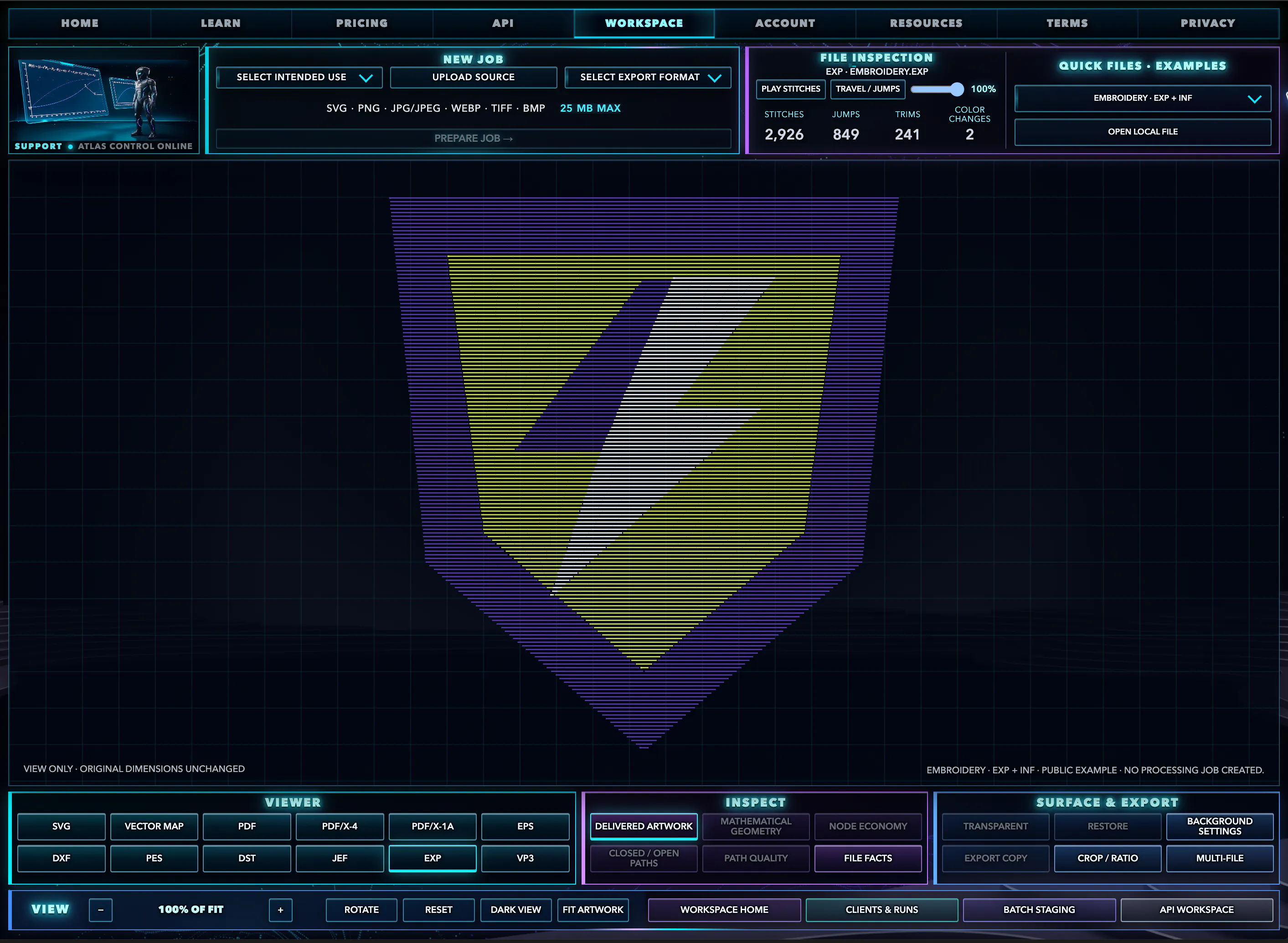This screenshot has width=1288, height=943.
Task: Adjust the stitch playback slider handle
Action: tap(957, 89)
